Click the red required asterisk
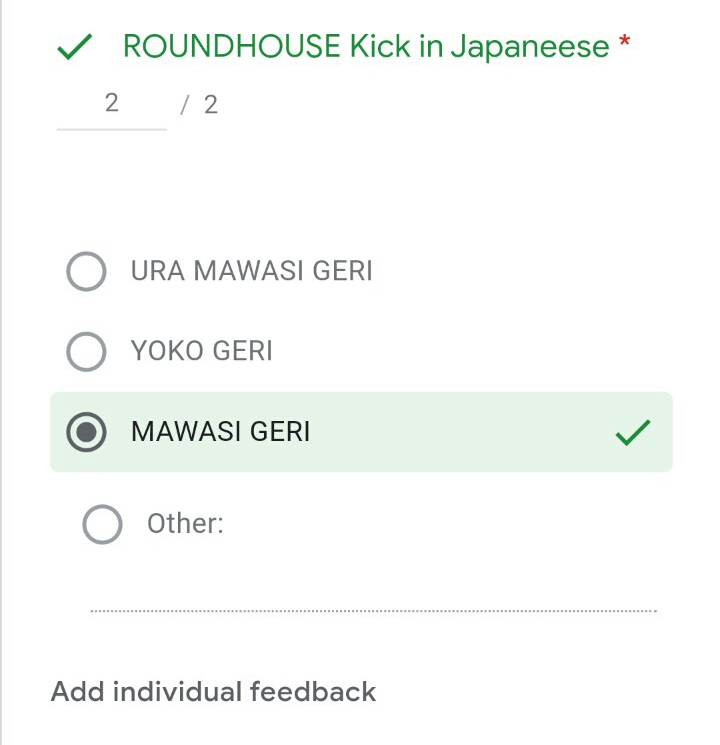Screen dimensions: 720x745 [x=625, y=43]
